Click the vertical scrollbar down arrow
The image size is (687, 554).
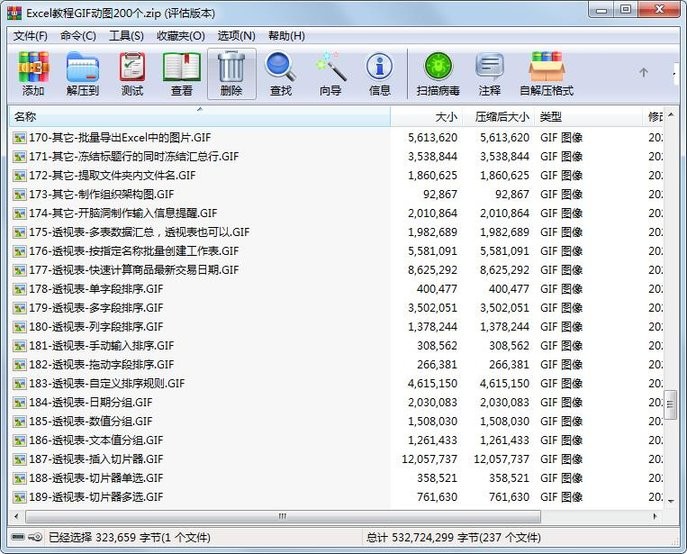(671, 501)
